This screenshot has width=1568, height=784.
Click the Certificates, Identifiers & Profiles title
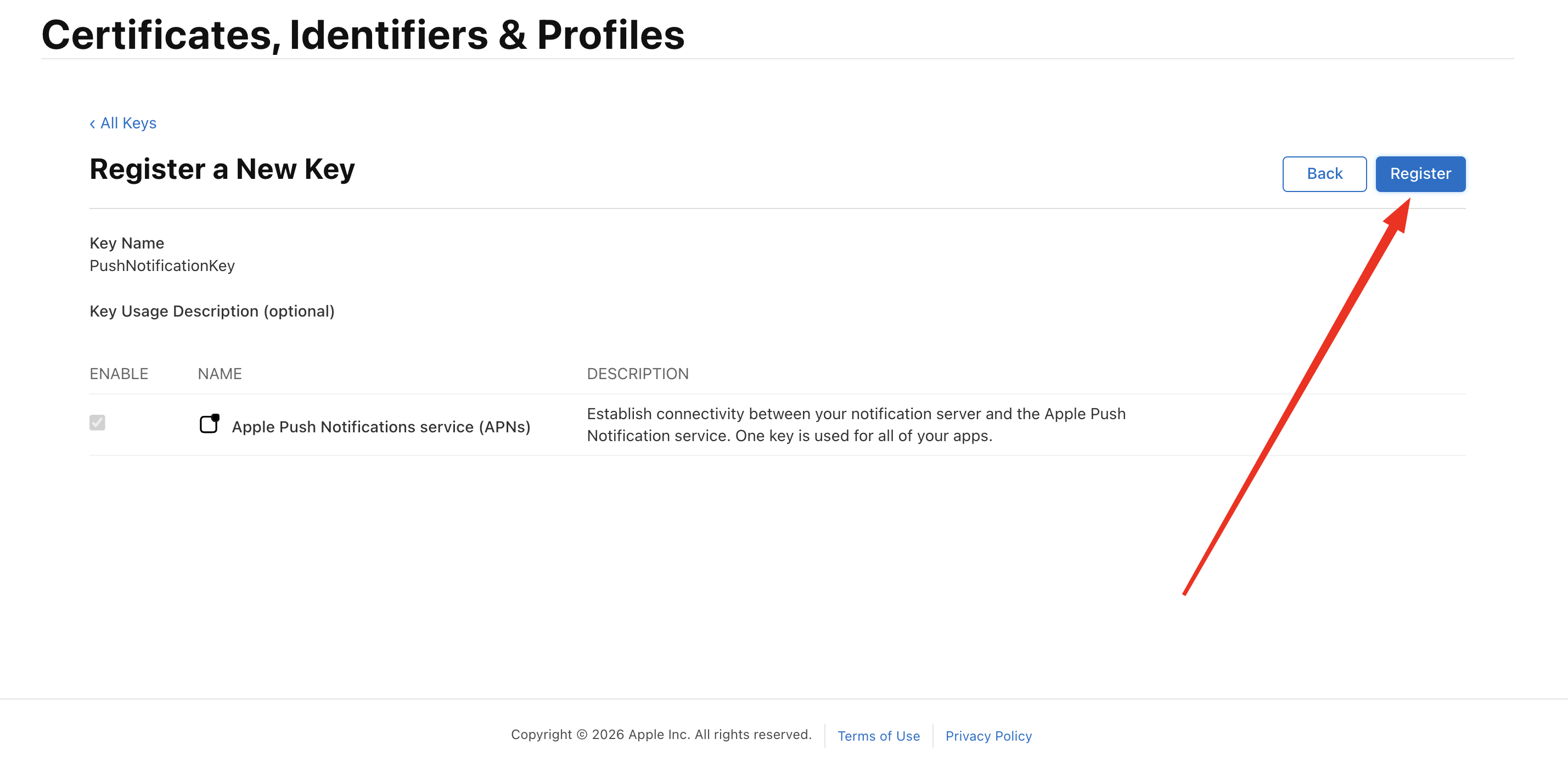coord(363,35)
